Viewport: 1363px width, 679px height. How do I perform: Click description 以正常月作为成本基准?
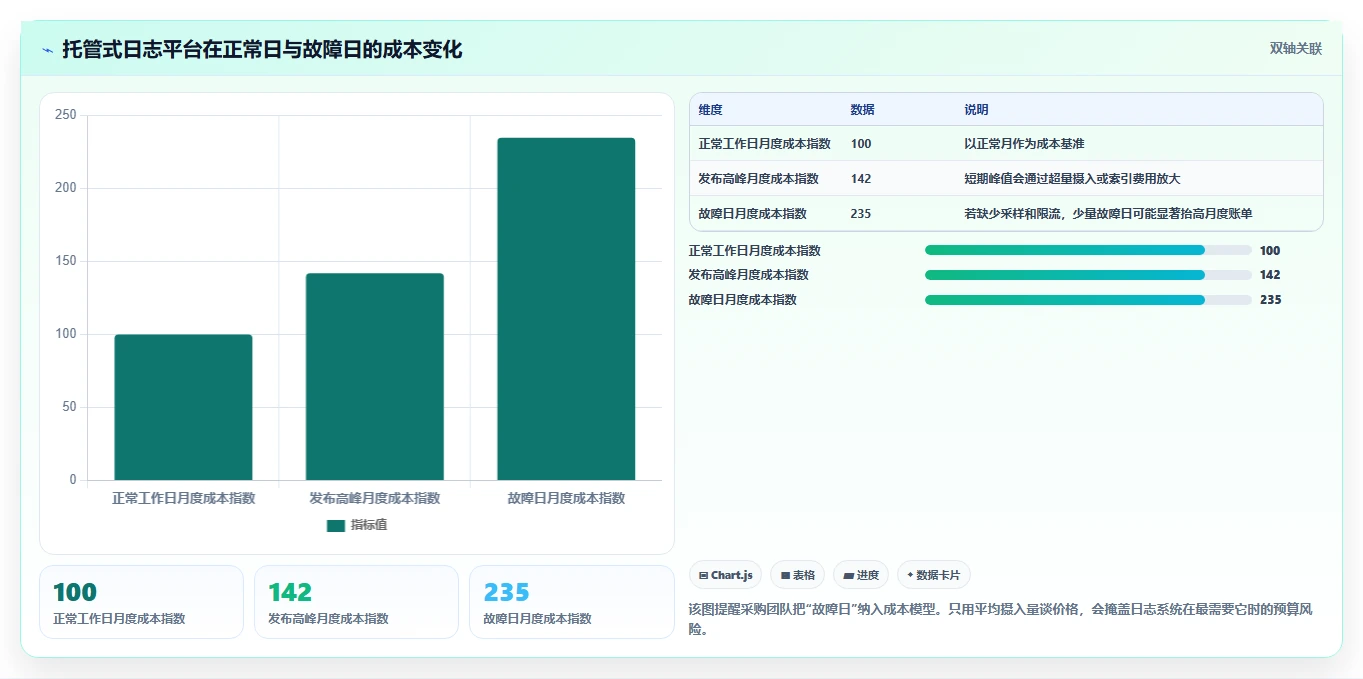click(1024, 144)
